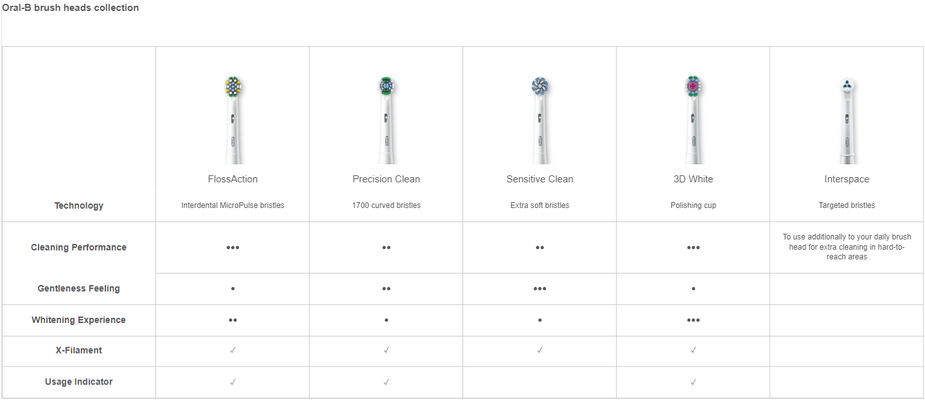The height and width of the screenshot is (400, 925).
Task: Click the Precision Clean brush head image
Action: [x=386, y=118]
